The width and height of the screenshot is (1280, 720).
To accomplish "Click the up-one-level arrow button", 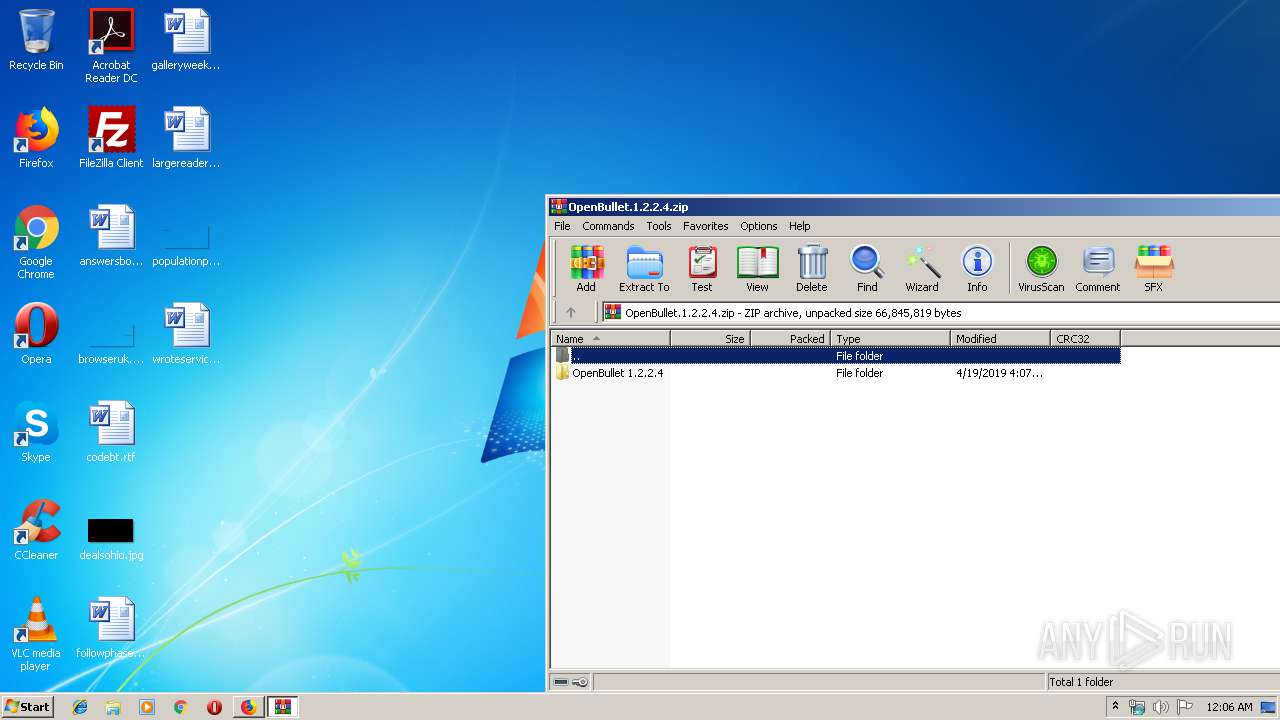I will [x=571, y=312].
